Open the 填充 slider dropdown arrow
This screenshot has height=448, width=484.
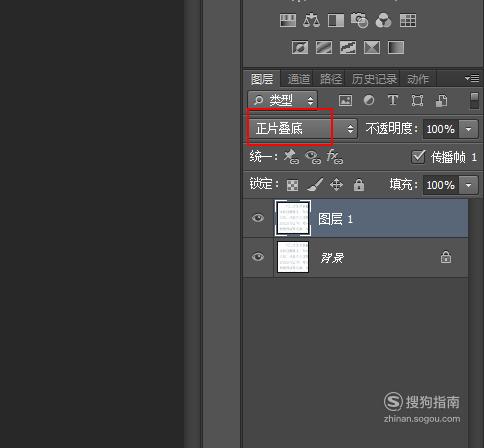pyautogui.click(x=469, y=185)
